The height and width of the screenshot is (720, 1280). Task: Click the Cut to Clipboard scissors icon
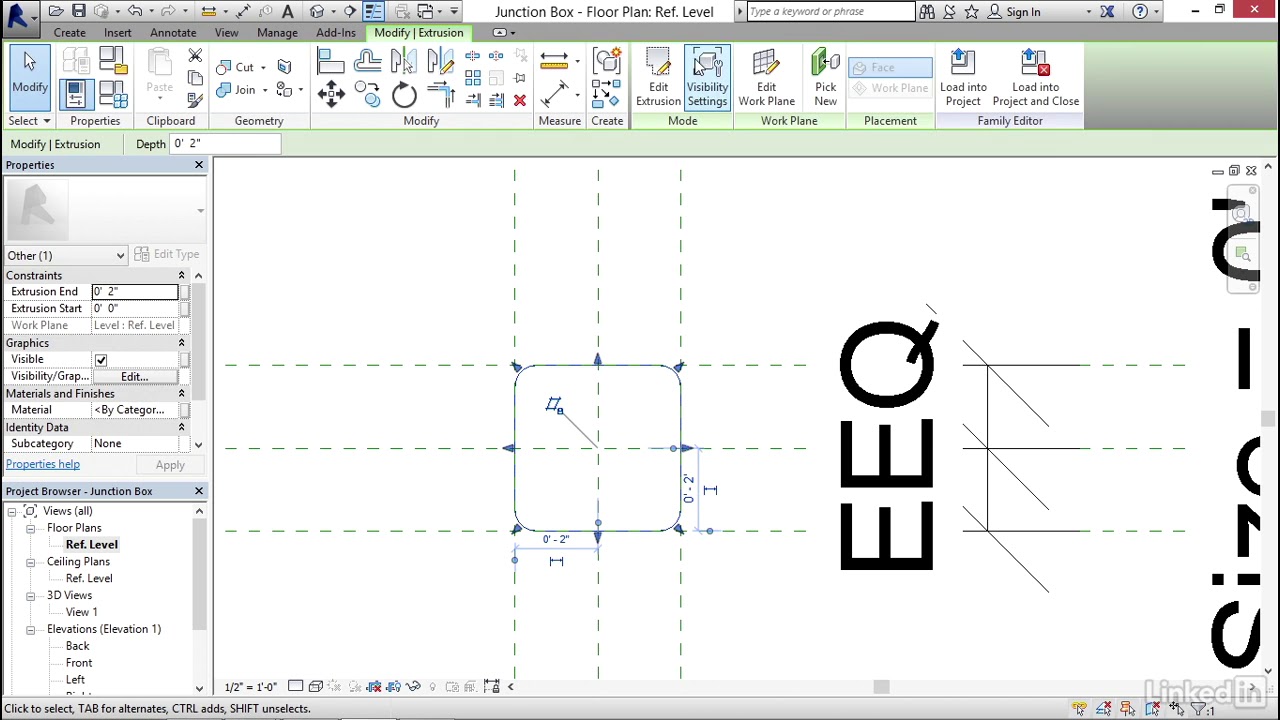coord(195,57)
